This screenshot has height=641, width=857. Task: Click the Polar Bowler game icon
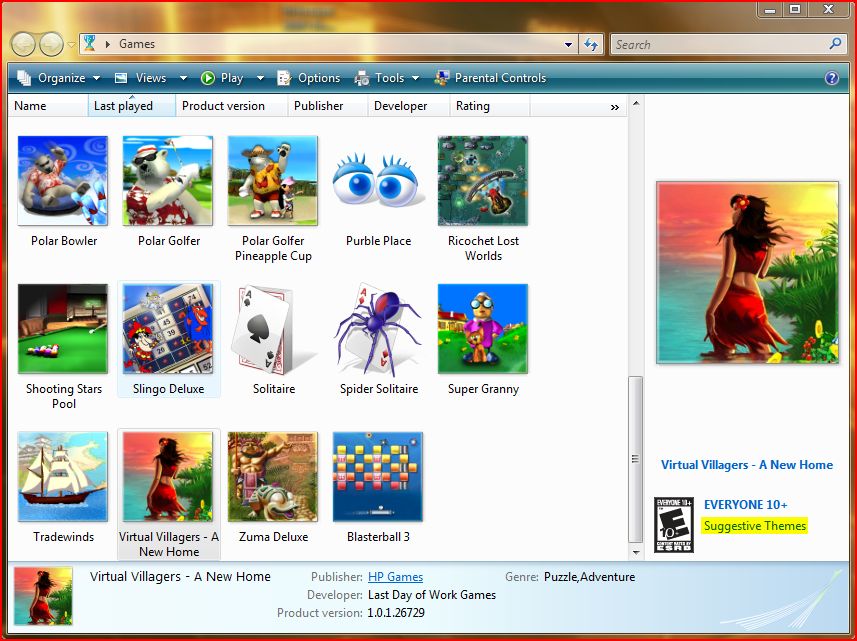(63, 181)
